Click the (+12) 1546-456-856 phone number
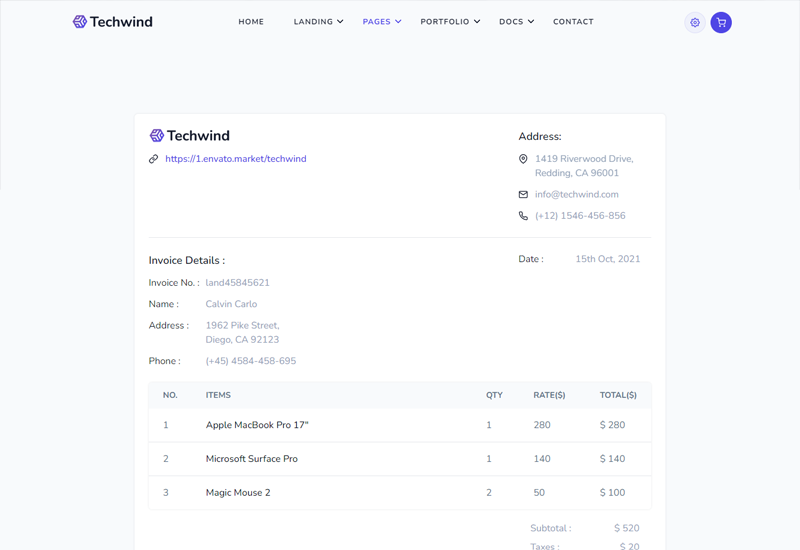The width and height of the screenshot is (800, 550). (x=580, y=216)
